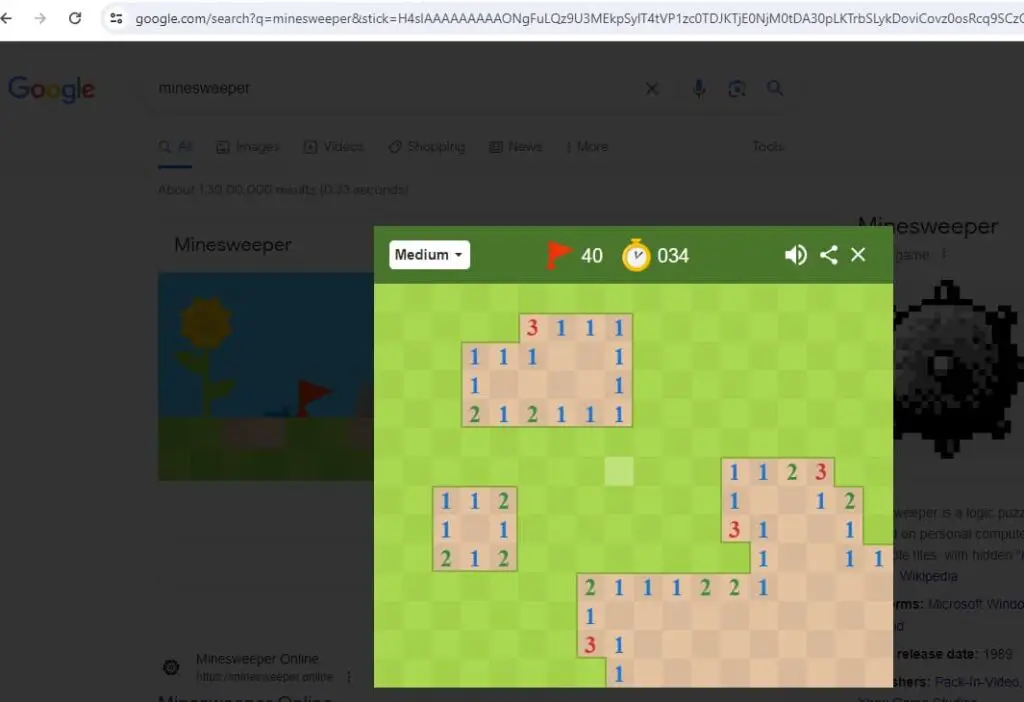The height and width of the screenshot is (702, 1024).
Task: Mute the Minesweeper game sound
Action: pyautogui.click(x=796, y=255)
